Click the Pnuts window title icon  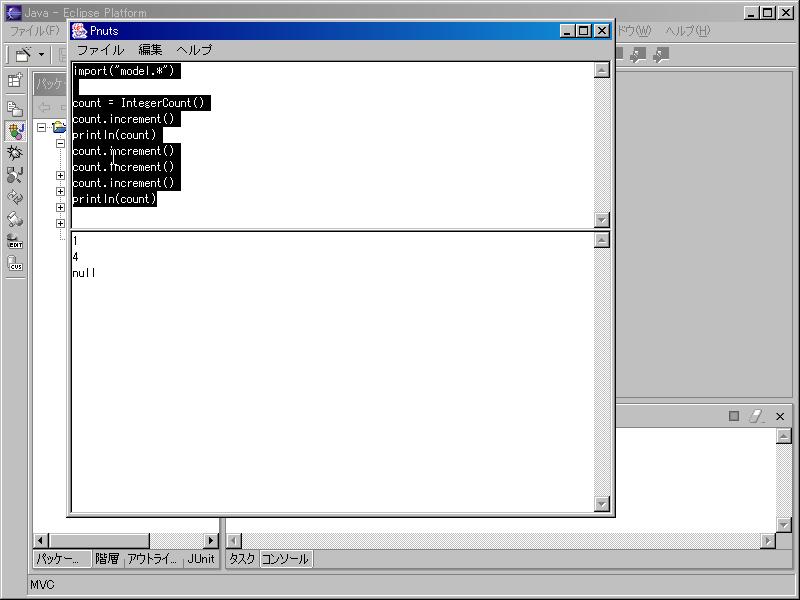(80, 31)
